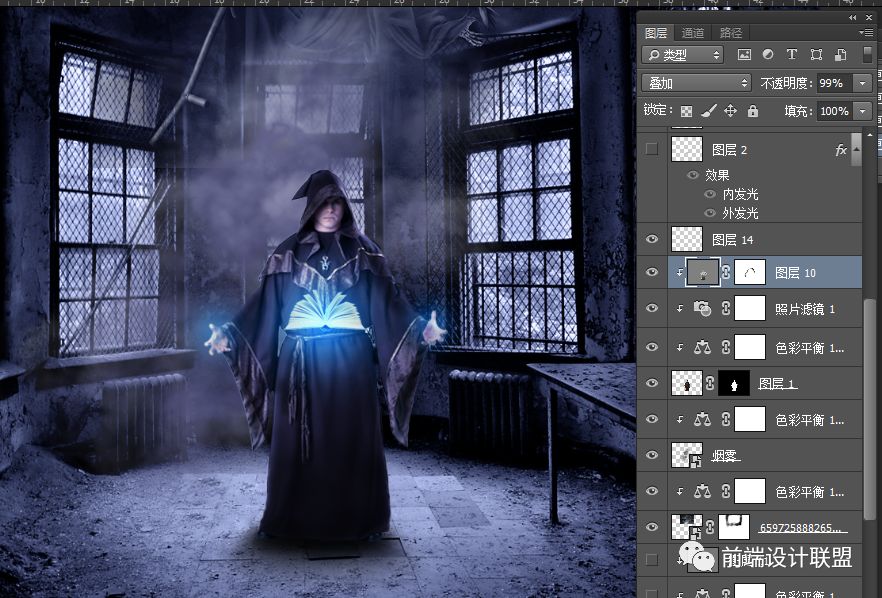Open the 类型 filter type dropdown
This screenshot has width=882, height=598.
(682, 55)
